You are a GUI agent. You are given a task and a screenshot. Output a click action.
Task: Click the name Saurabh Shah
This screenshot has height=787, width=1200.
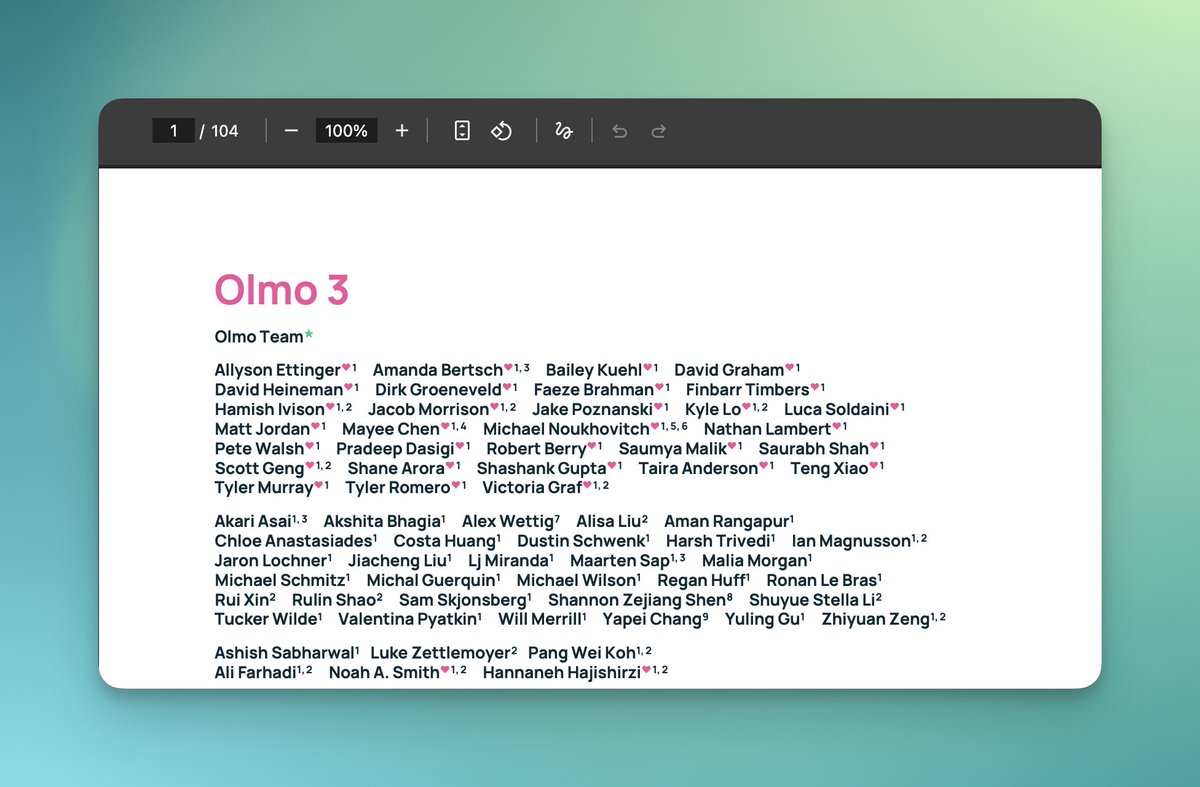click(814, 449)
